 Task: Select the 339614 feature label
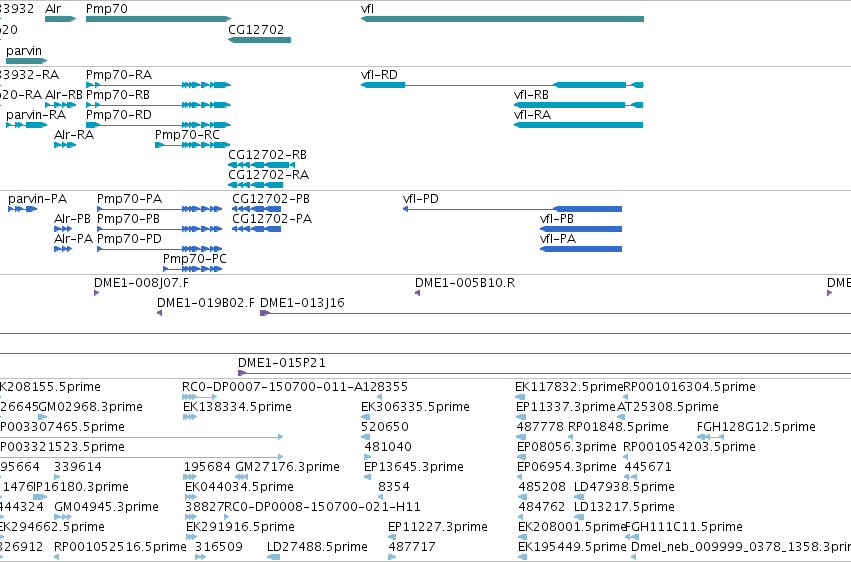click(x=78, y=467)
